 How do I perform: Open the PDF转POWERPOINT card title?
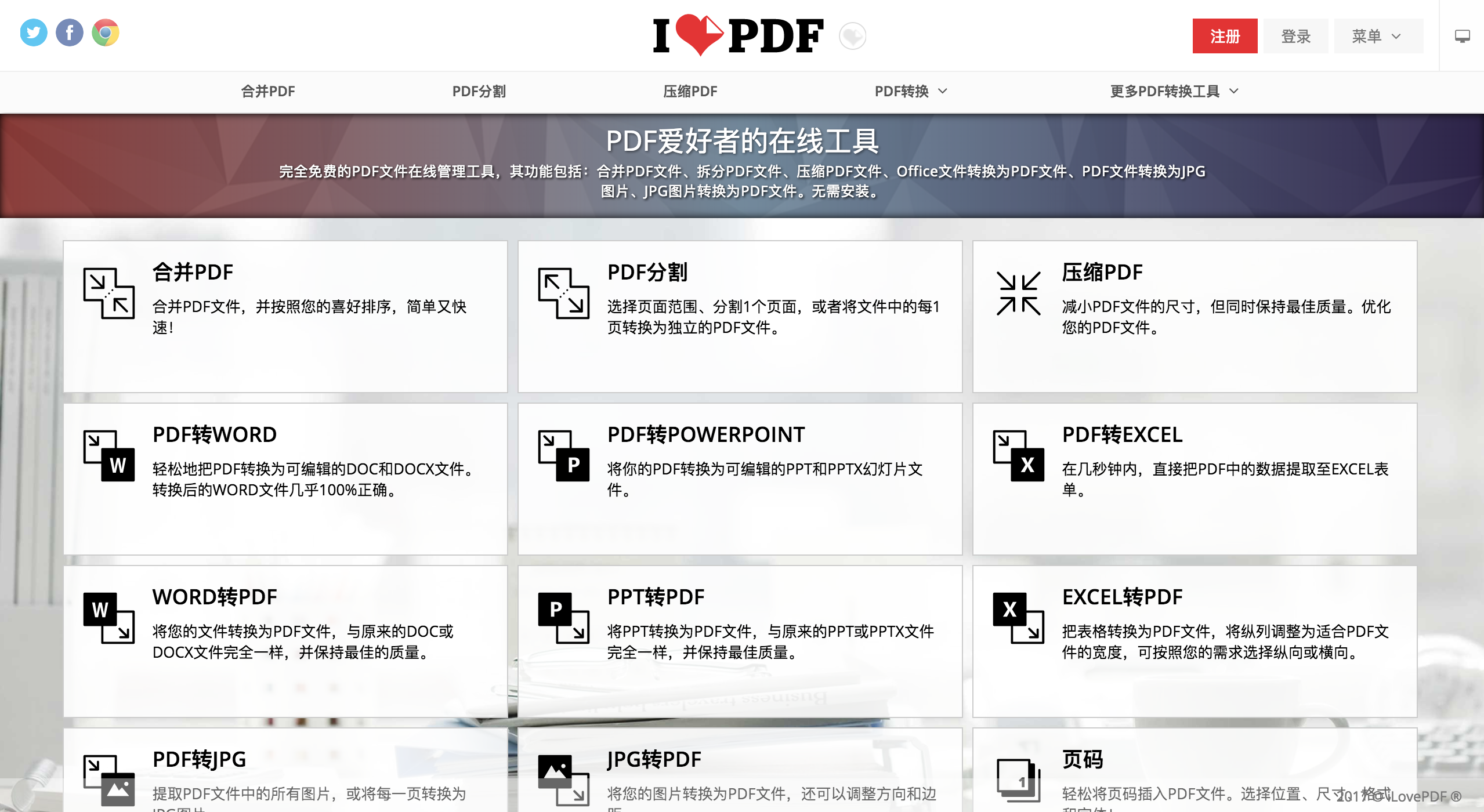[x=706, y=434]
